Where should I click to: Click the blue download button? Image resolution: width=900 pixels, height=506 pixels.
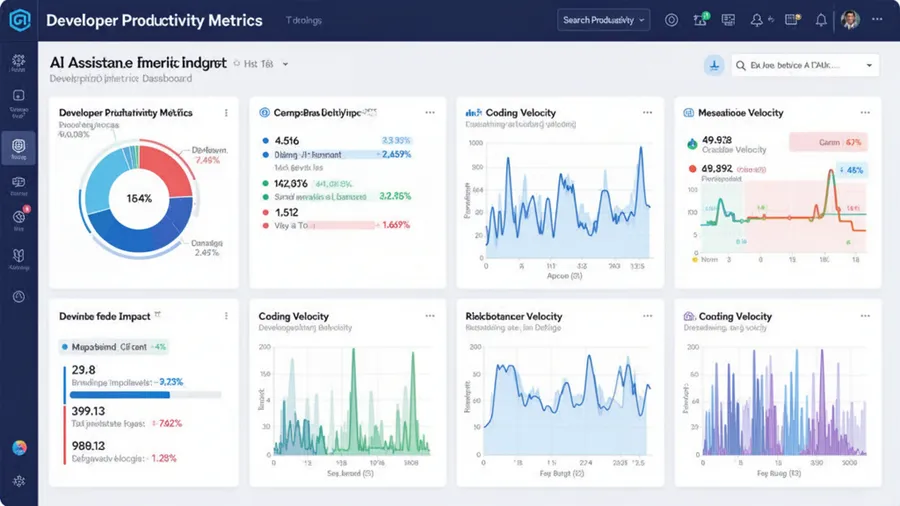(x=714, y=65)
